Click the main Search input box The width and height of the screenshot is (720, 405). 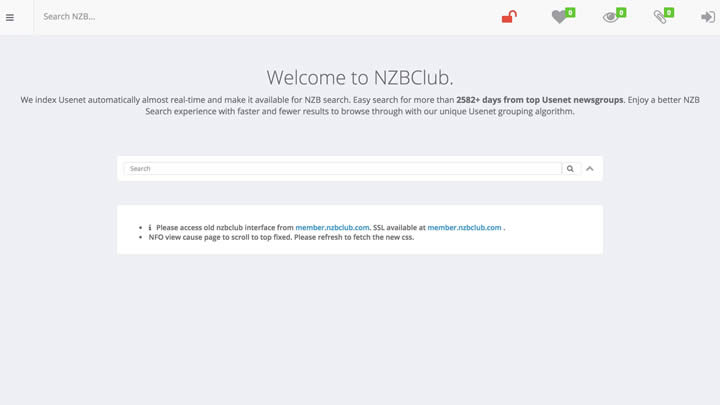(340, 169)
